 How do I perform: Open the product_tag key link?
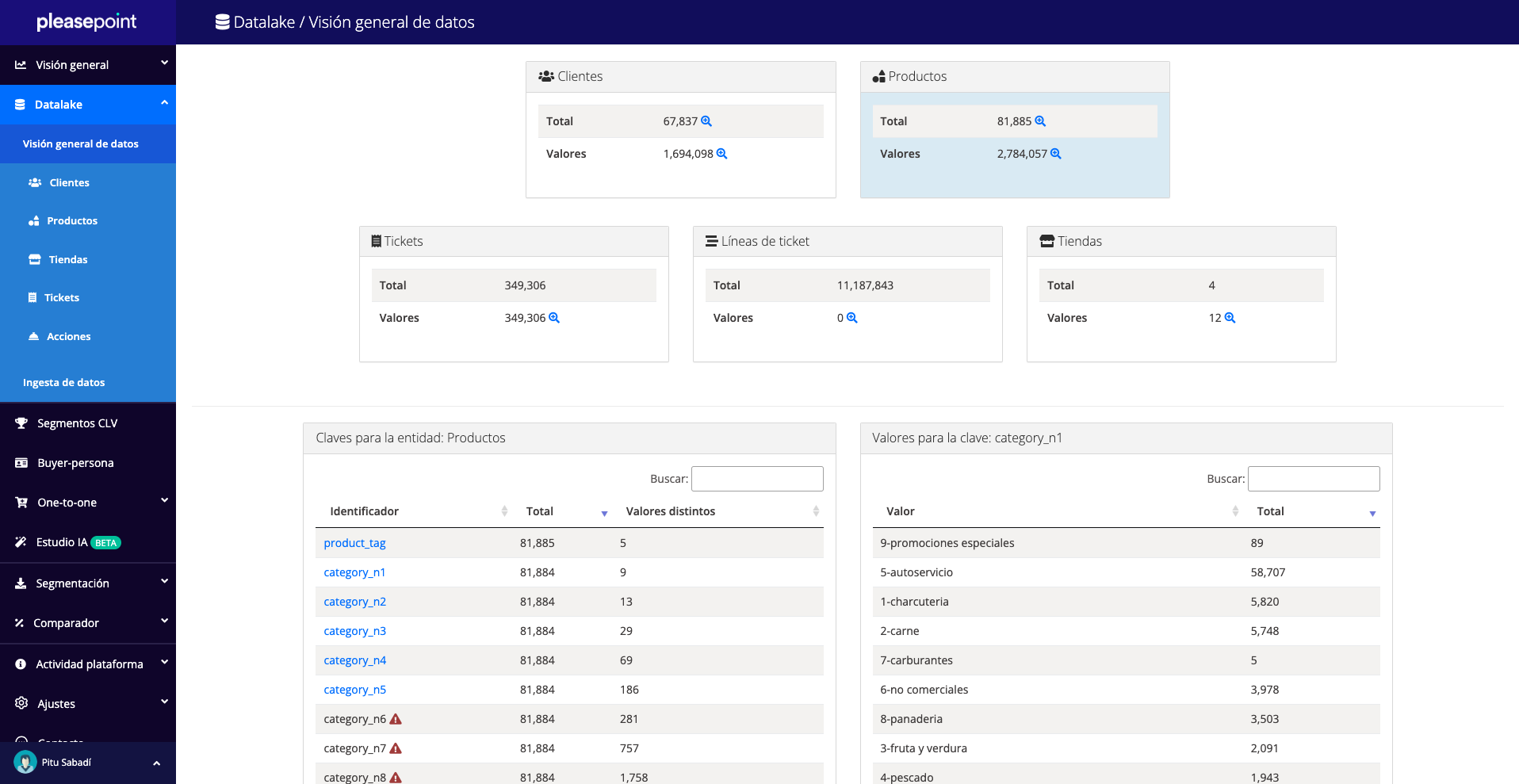click(354, 543)
